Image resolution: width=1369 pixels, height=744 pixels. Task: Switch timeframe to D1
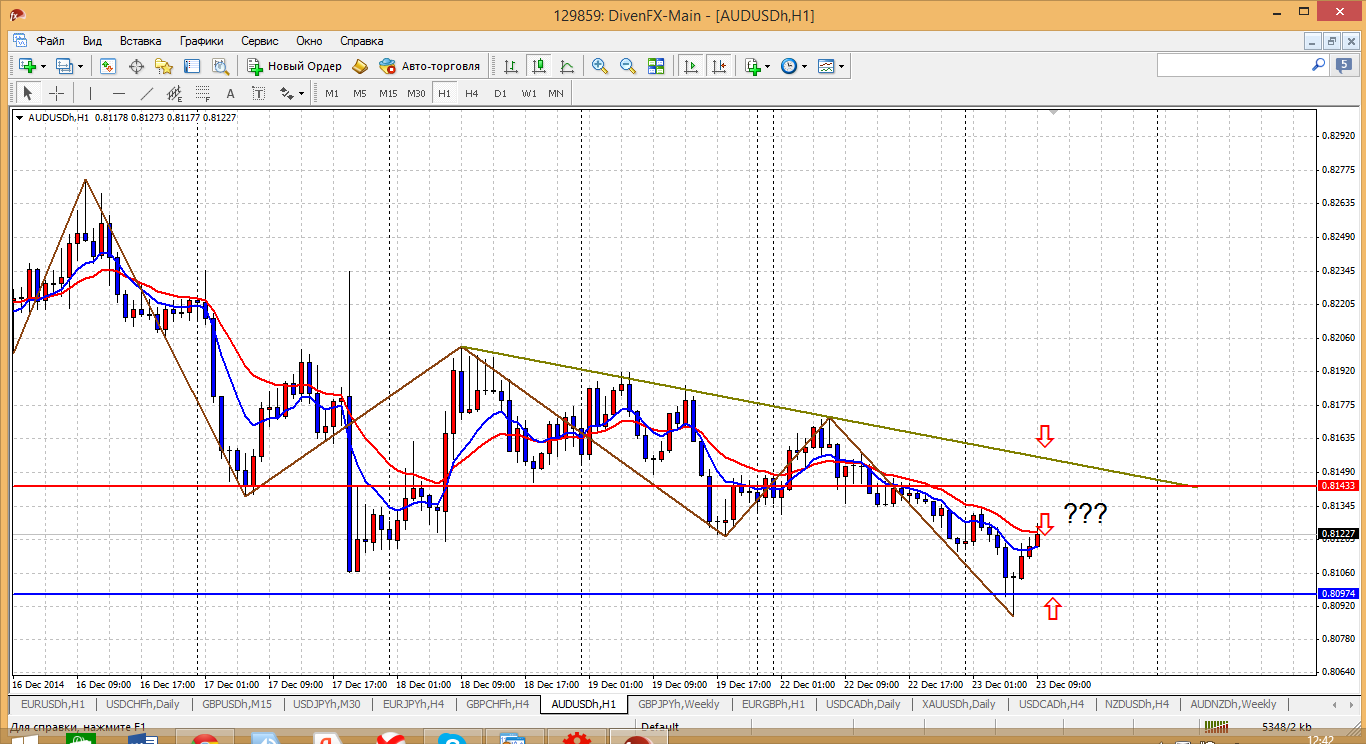pos(500,93)
